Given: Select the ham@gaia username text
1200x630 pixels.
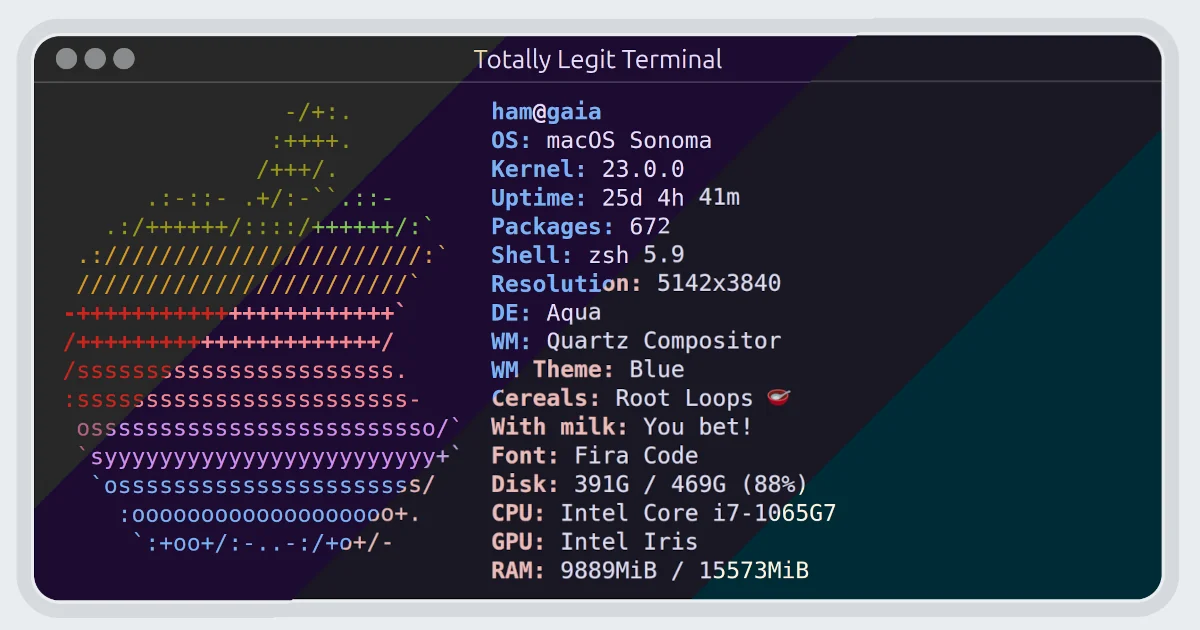Looking at the screenshot, I should pos(546,112).
